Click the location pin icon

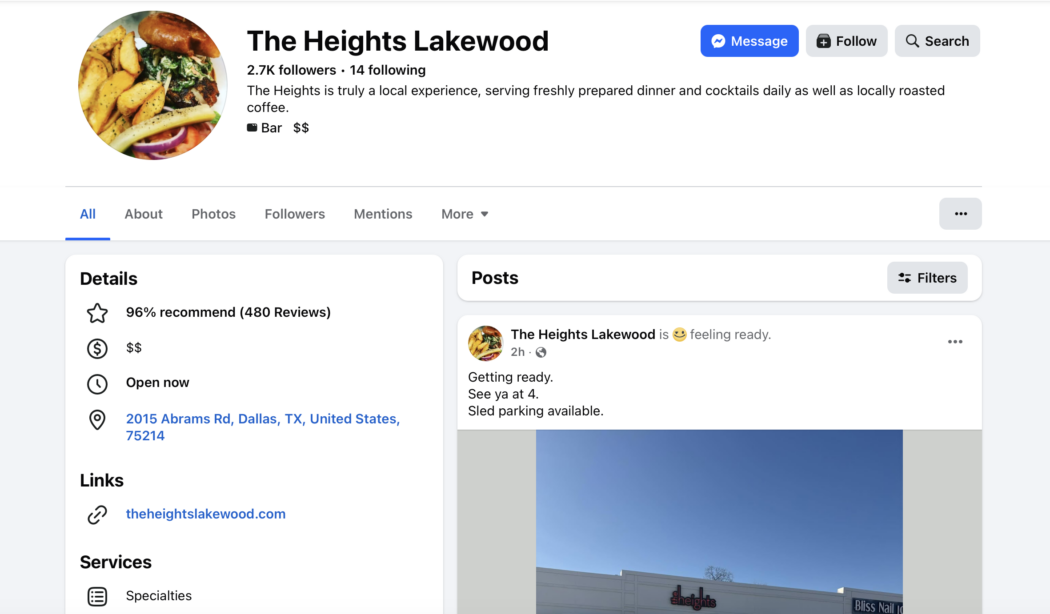(x=97, y=420)
